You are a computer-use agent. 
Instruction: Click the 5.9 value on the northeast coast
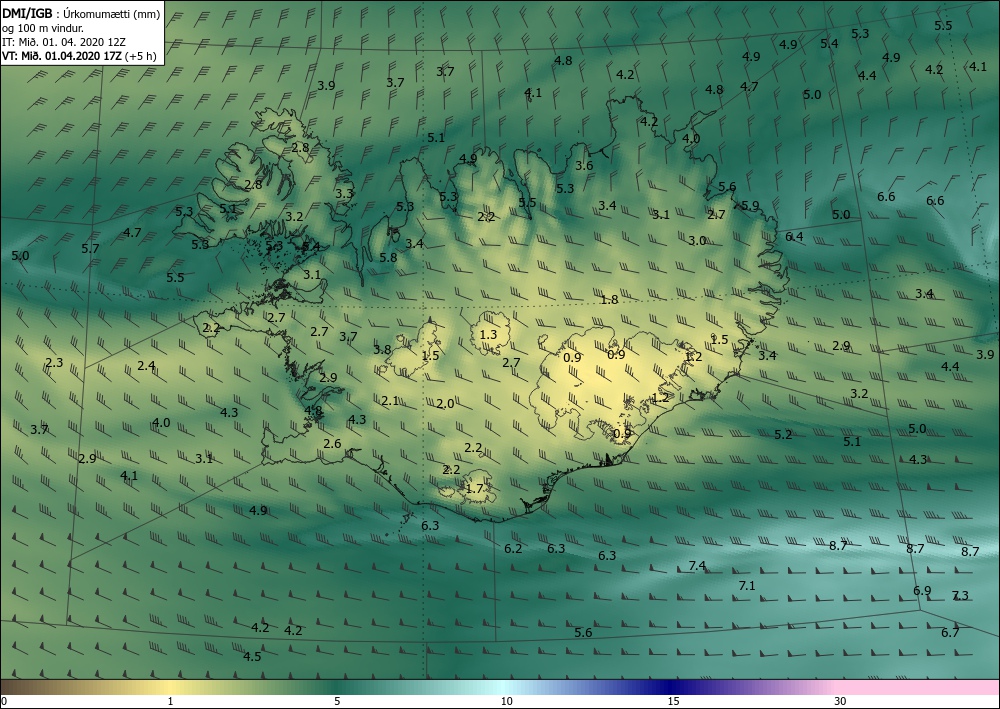click(x=750, y=206)
